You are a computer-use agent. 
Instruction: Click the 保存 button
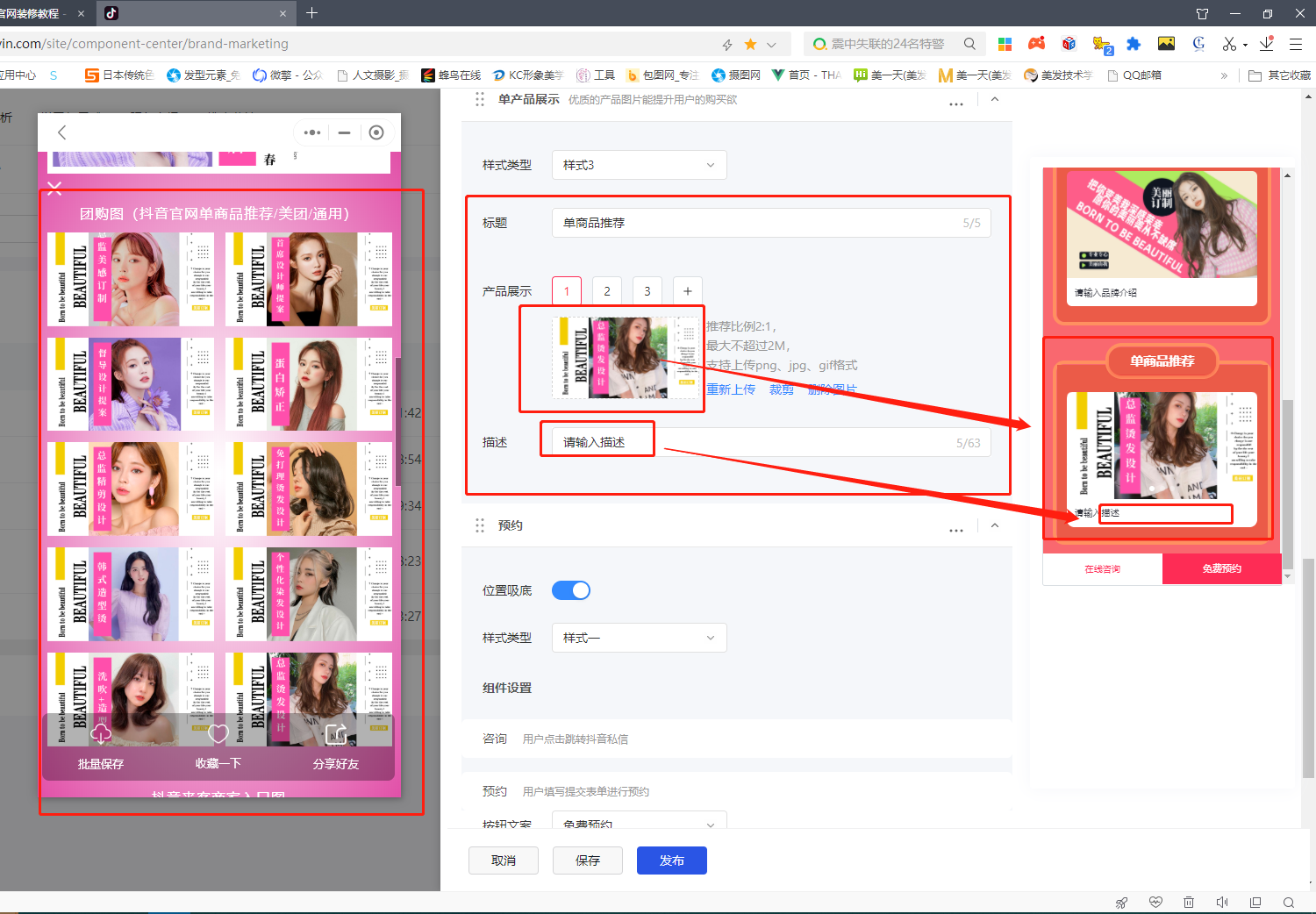click(588, 860)
